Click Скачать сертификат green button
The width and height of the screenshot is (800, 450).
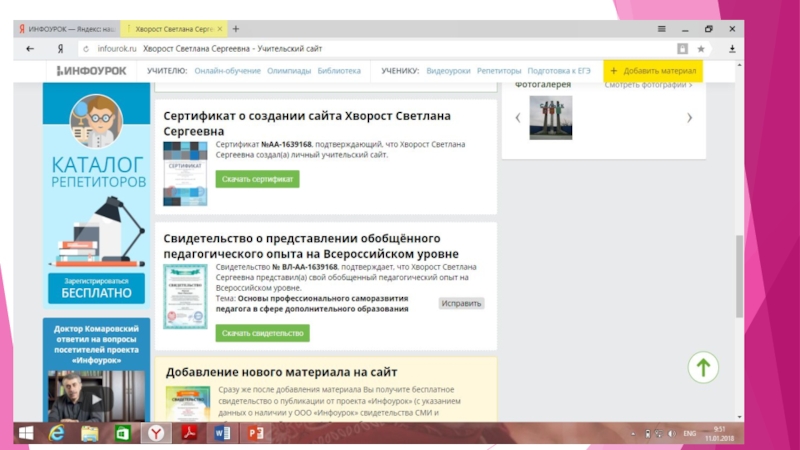click(257, 179)
